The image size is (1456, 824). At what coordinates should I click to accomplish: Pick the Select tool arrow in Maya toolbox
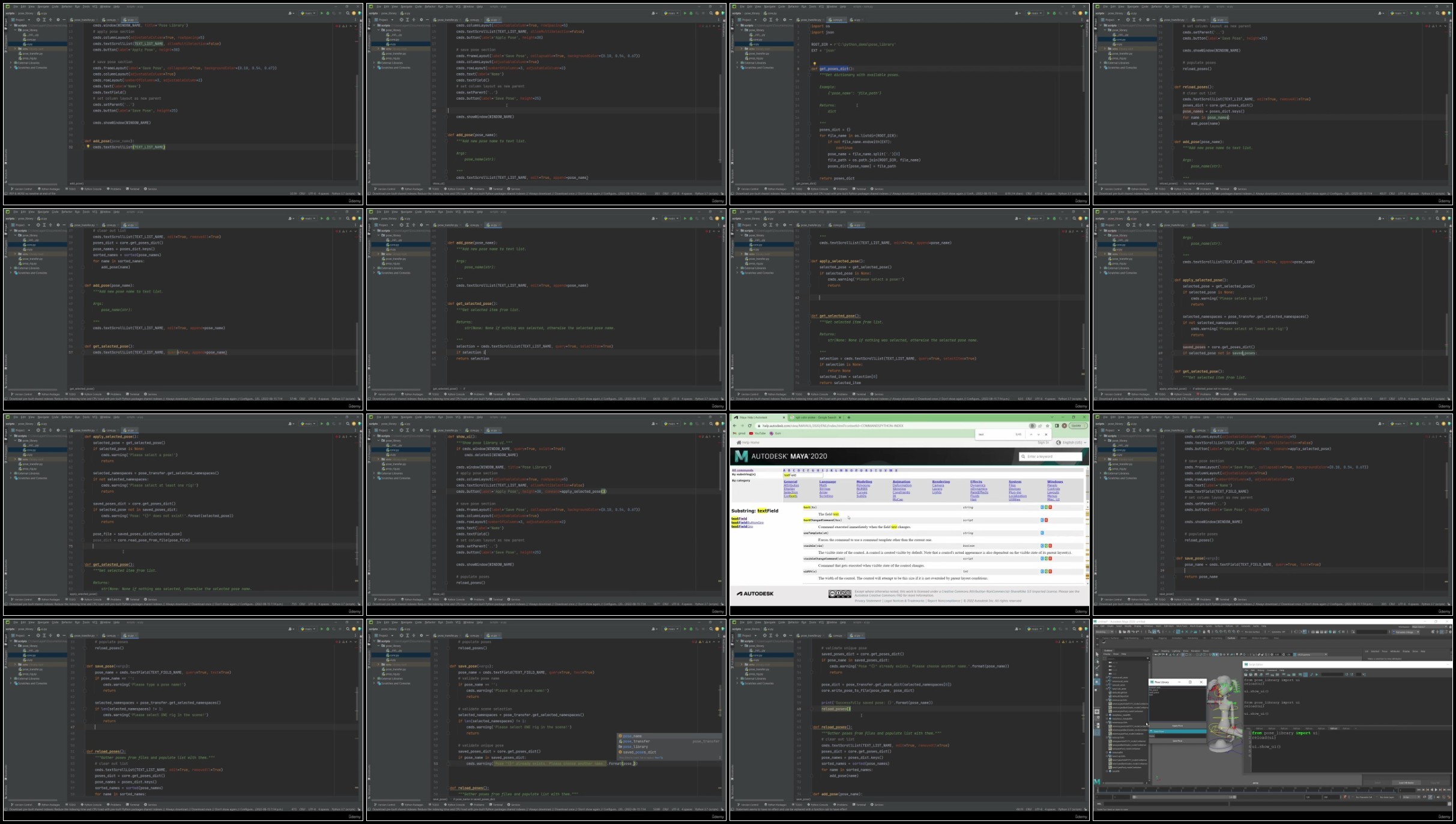point(1097,655)
